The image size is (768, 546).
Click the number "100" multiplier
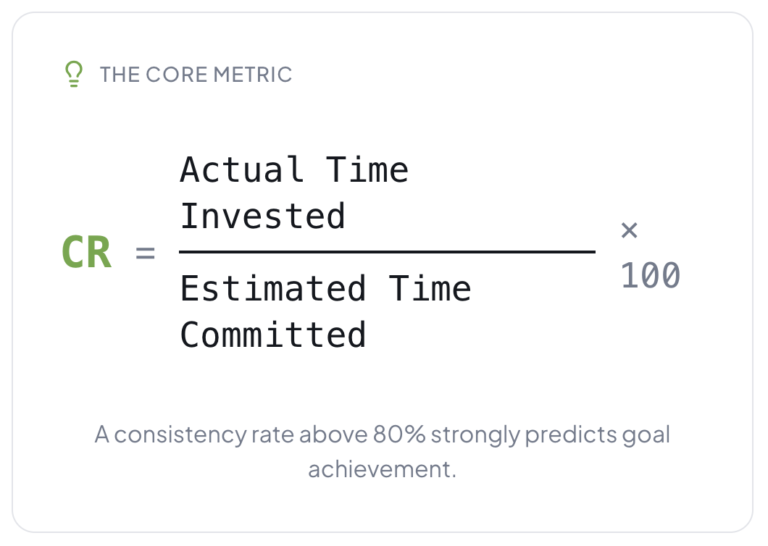(x=650, y=275)
